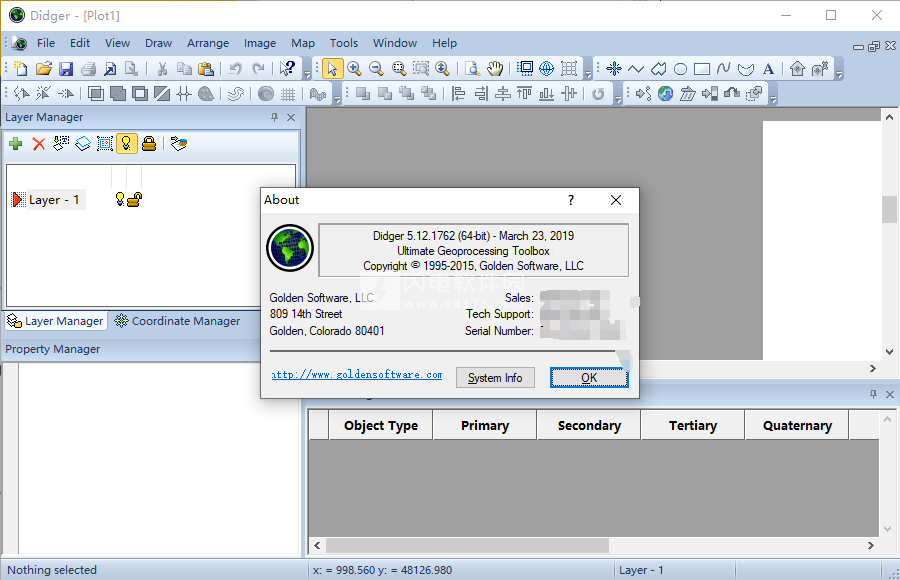Toggle the padlock on Layer - 1
This screenshot has width=900, height=580.
(134, 200)
